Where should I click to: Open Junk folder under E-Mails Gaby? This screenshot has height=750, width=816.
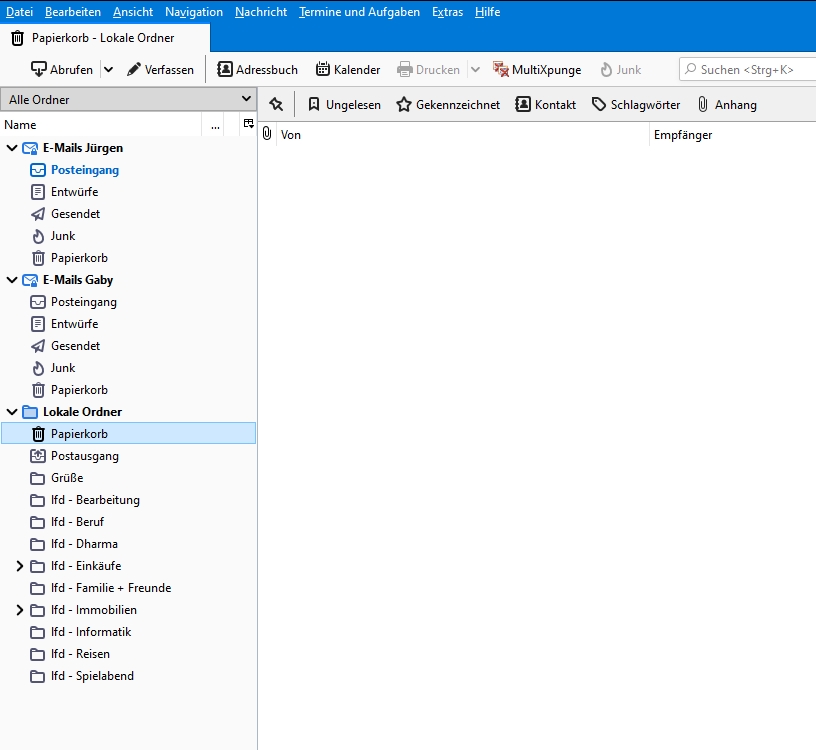click(x=128, y=368)
